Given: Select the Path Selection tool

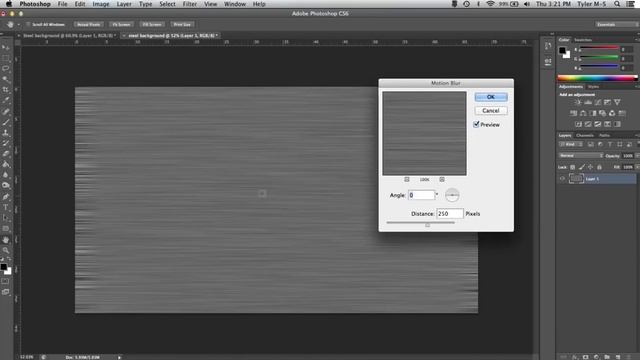Looking at the screenshot, I should tap(6, 218).
